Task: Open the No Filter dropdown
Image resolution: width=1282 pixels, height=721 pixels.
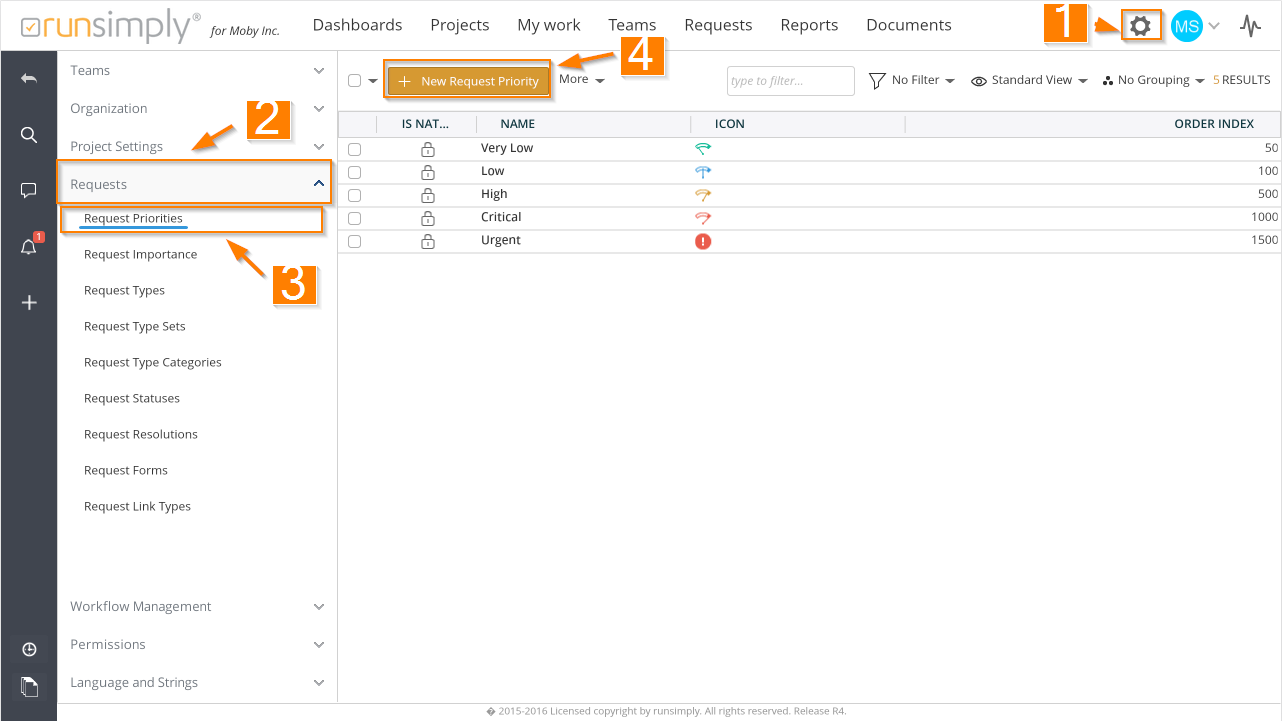Action: (x=911, y=80)
